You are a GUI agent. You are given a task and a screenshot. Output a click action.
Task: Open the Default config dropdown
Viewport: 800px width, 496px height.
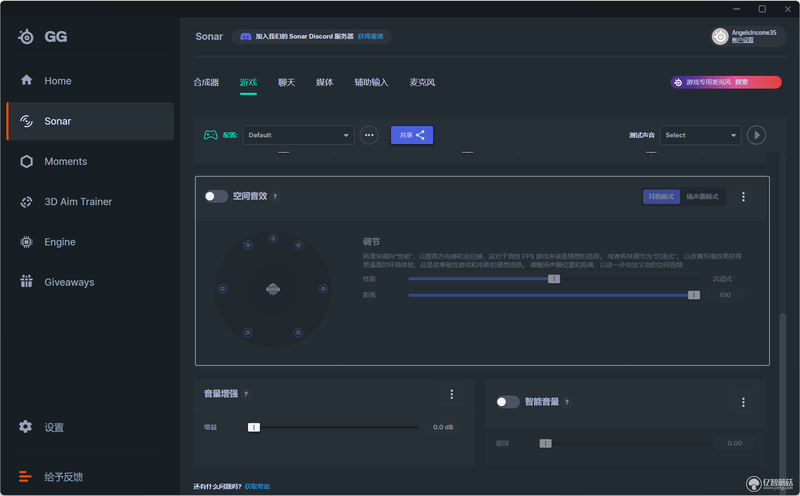click(x=298, y=135)
